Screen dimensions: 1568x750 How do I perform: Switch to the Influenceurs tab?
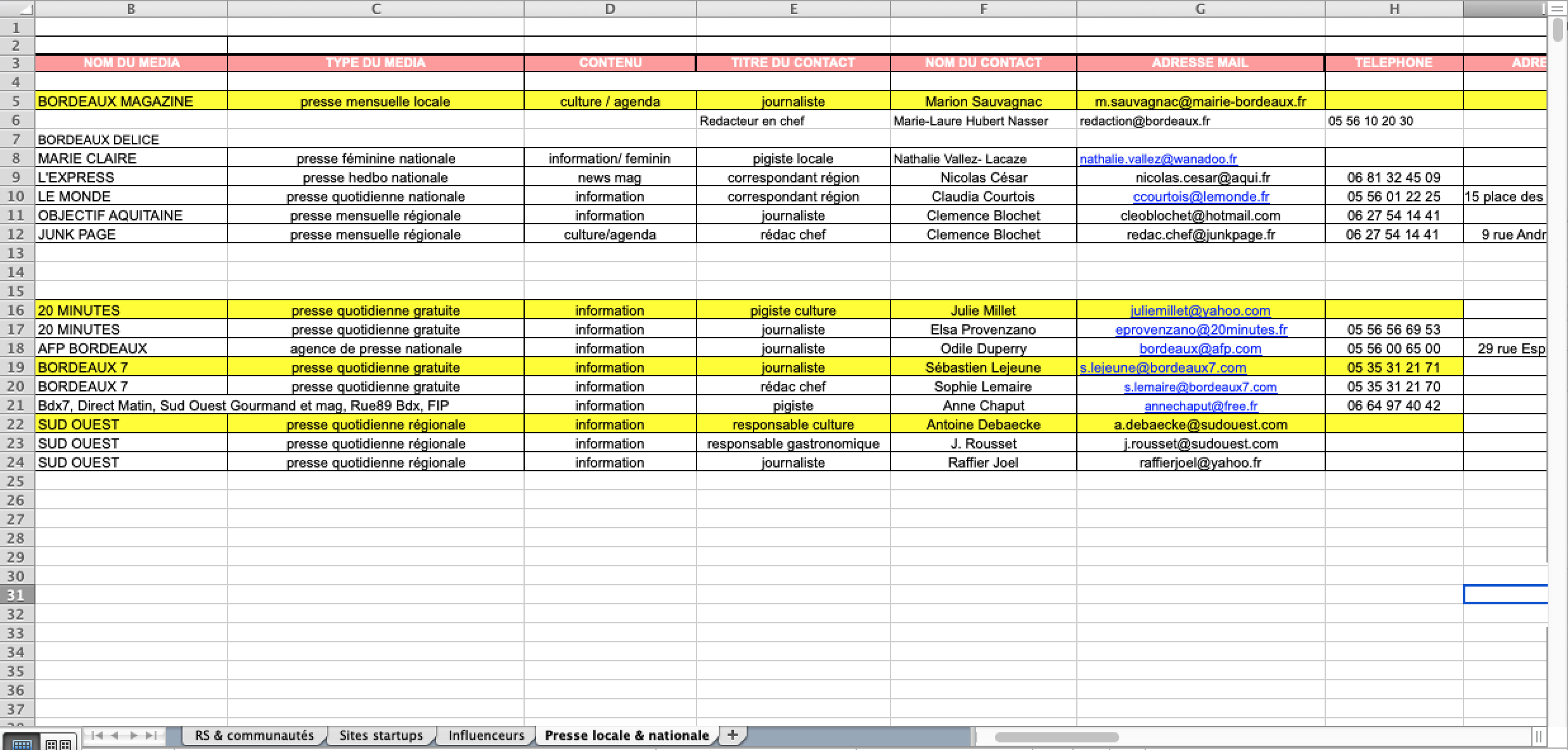[x=485, y=735]
